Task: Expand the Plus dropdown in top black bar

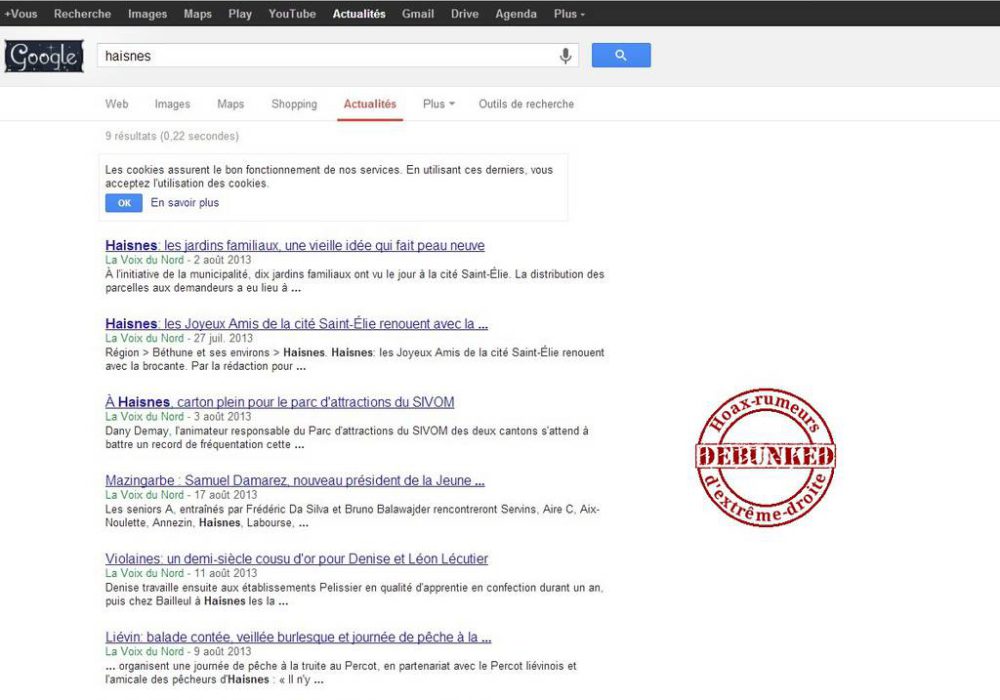Action: tap(569, 13)
